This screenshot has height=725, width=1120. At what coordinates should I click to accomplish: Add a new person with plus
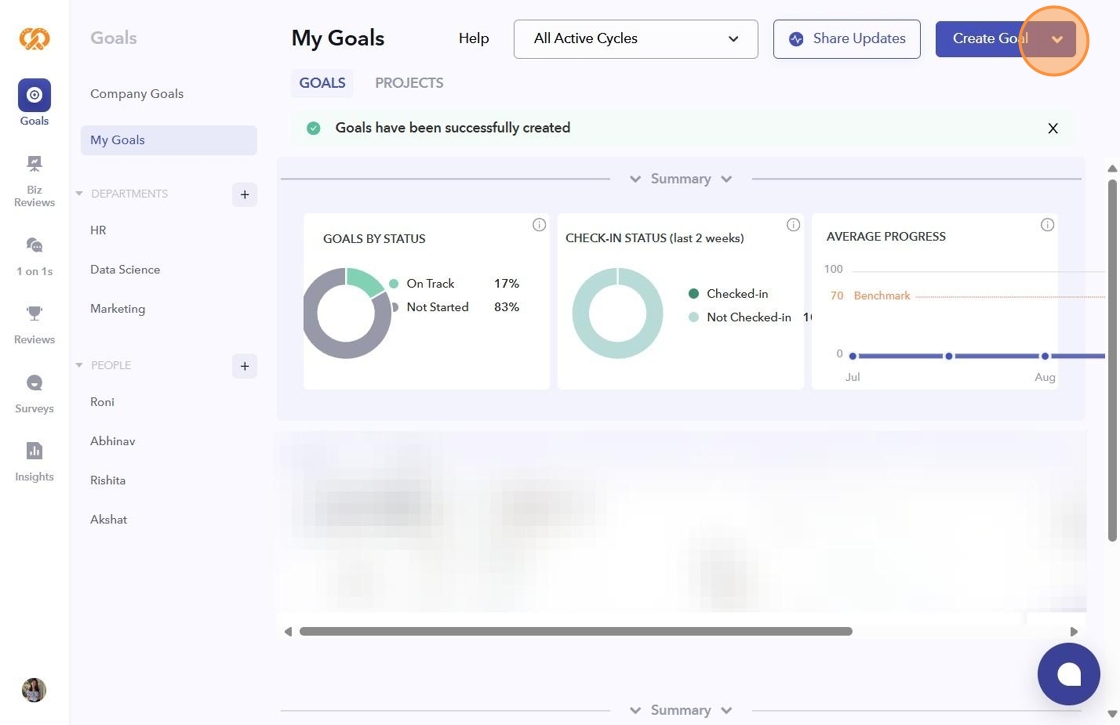244,366
